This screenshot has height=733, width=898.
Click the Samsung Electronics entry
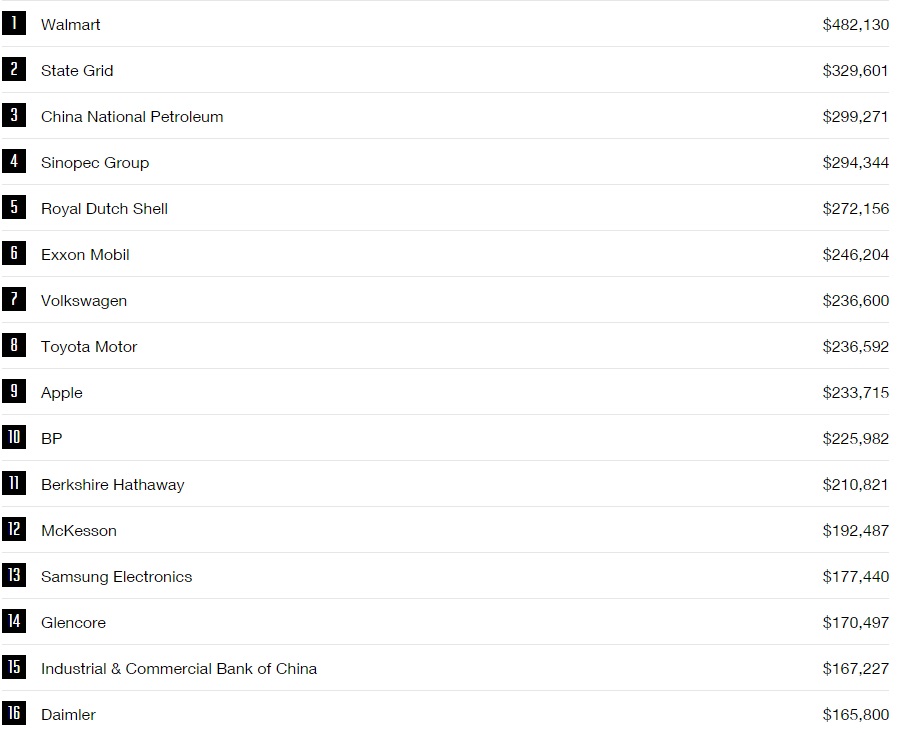(x=116, y=576)
